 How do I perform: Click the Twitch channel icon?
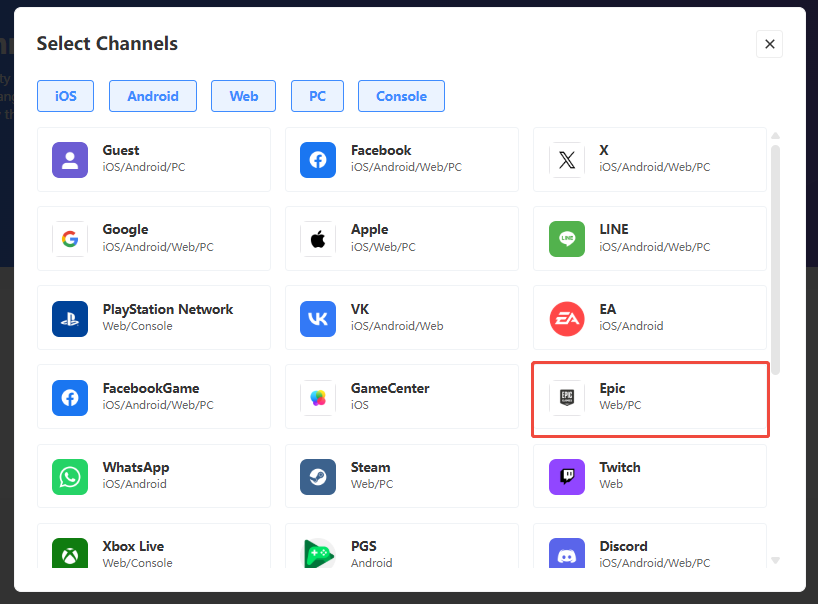566,477
